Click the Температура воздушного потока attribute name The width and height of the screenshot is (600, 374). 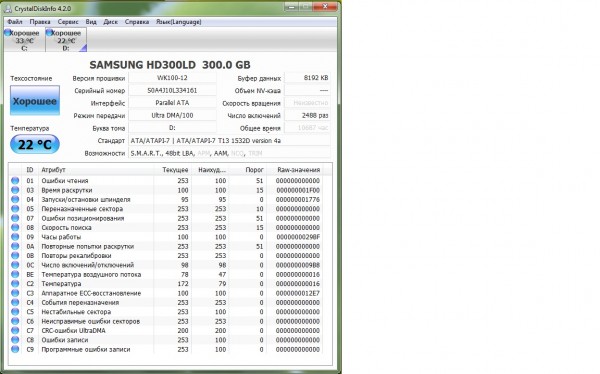click(91, 274)
